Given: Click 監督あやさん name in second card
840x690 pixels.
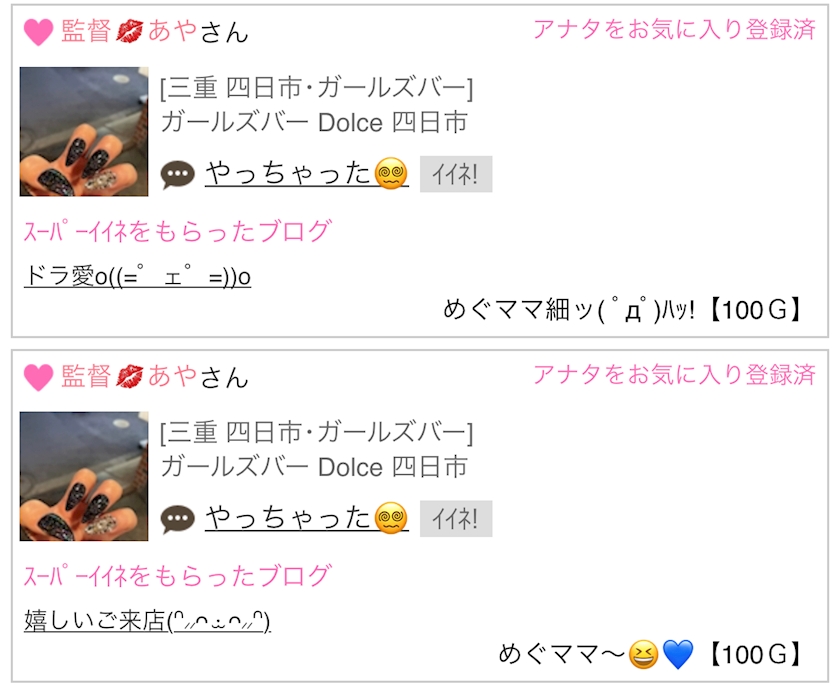Looking at the screenshot, I should click(155, 376).
